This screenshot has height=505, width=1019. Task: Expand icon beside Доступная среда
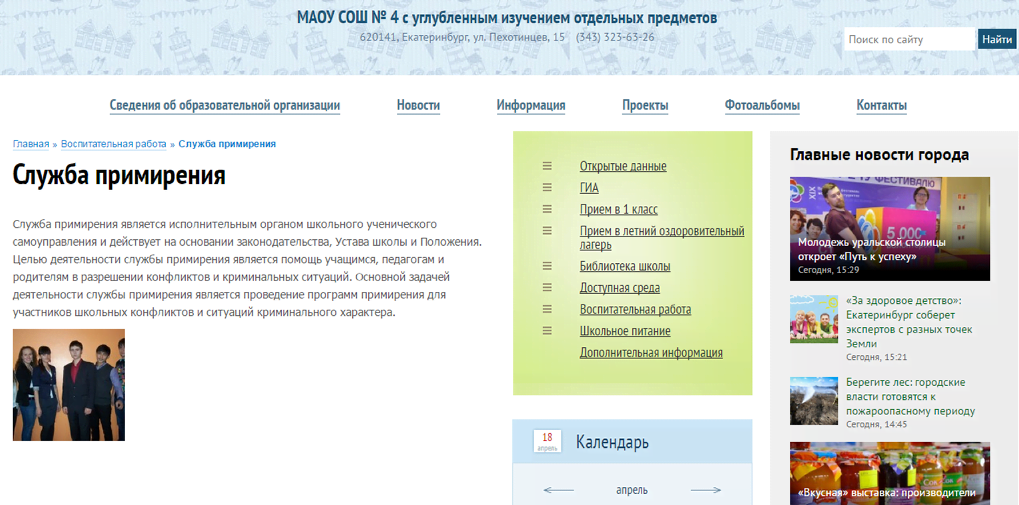click(547, 288)
